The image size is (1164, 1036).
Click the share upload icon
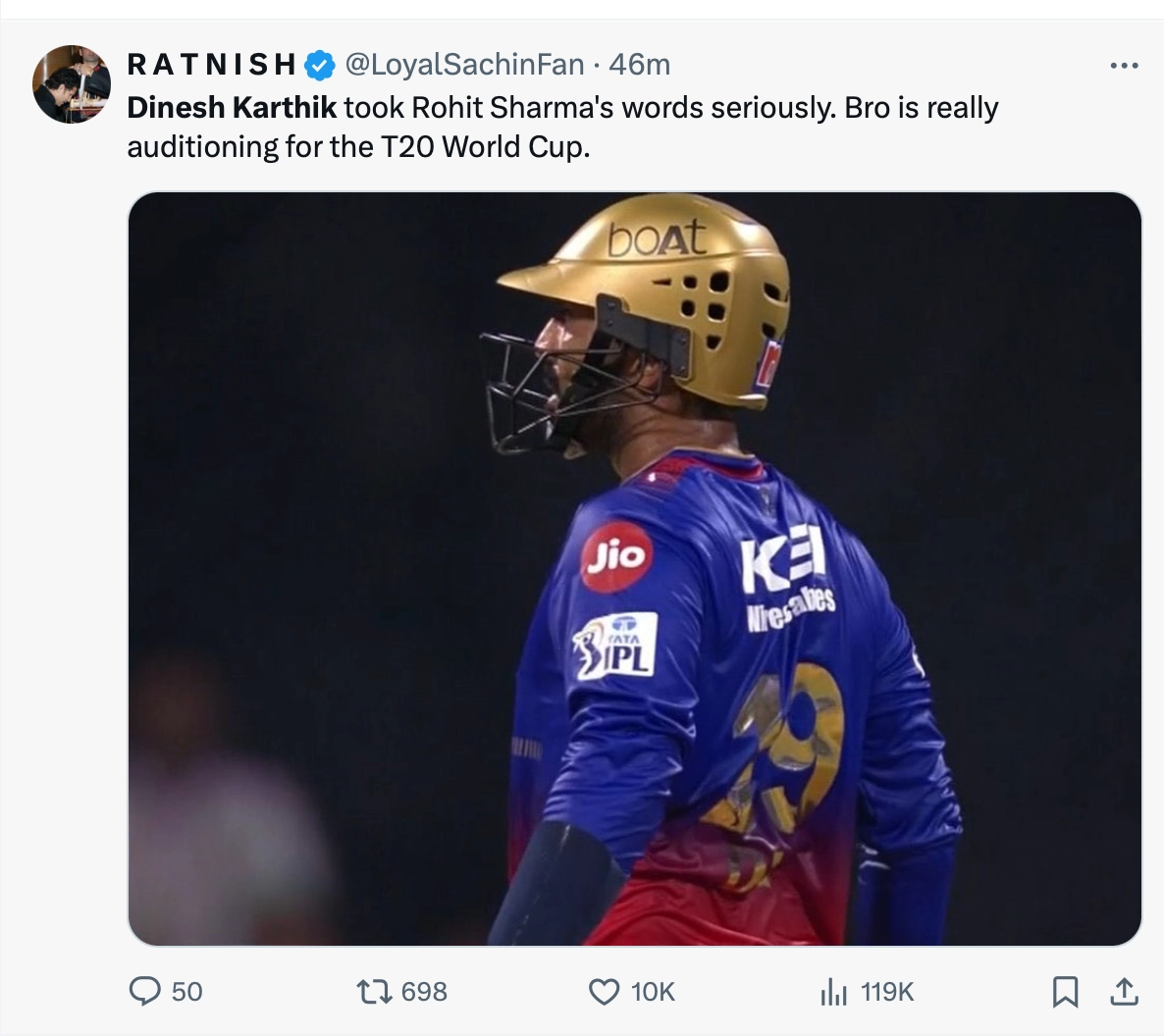[1124, 992]
